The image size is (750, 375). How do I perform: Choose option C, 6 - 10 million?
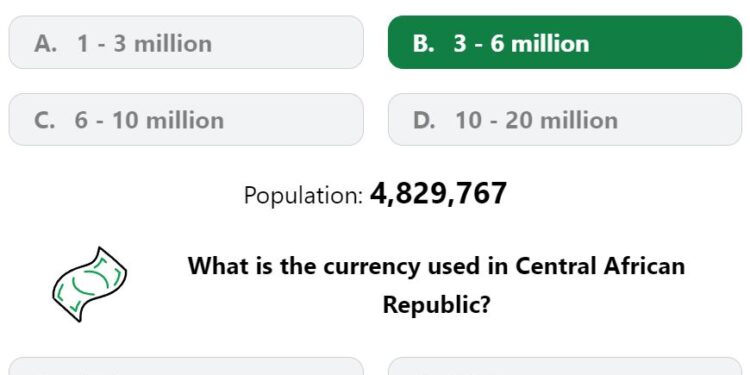(x=186, y=120)
